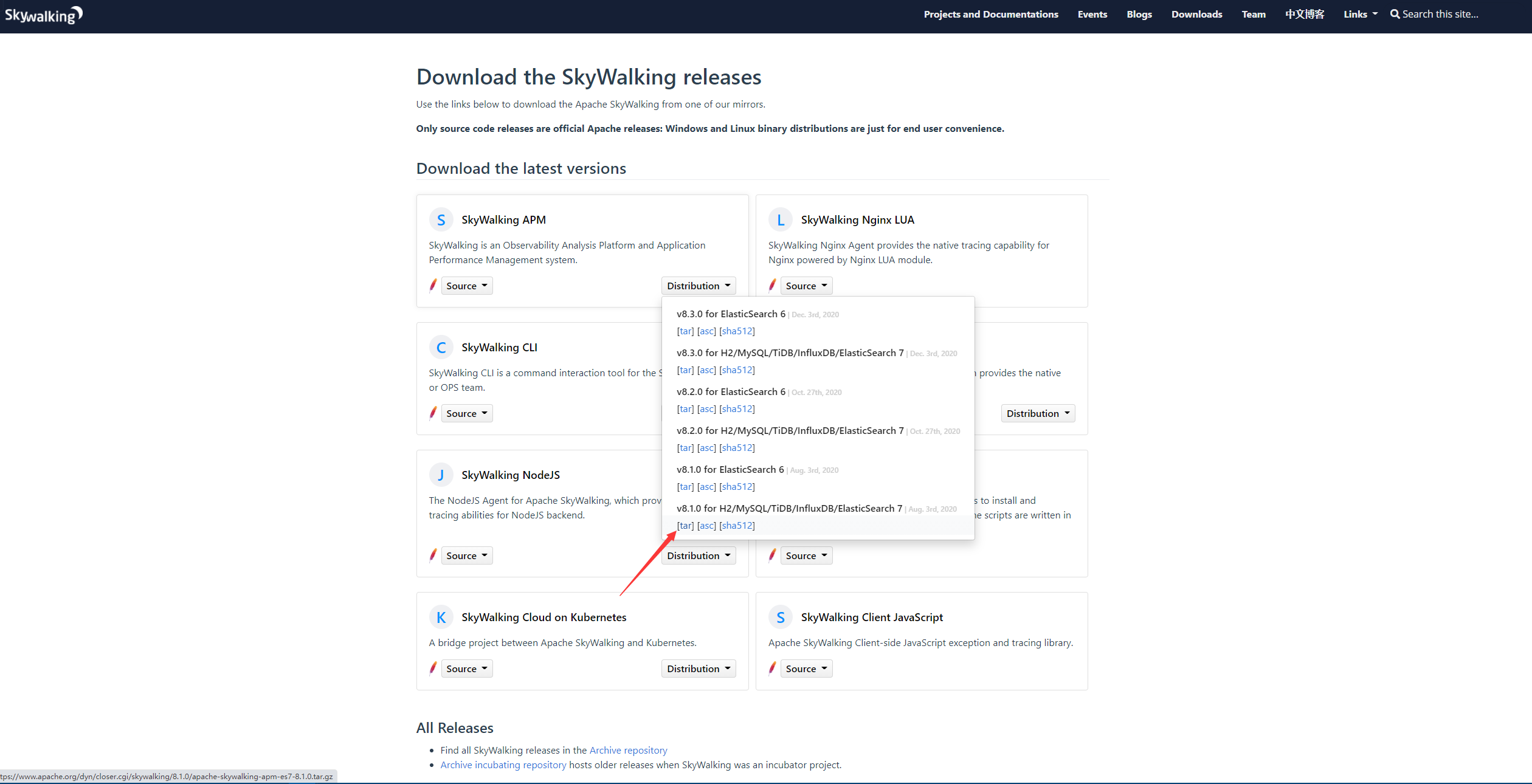This screenshot has height=784, width=1532.
Task: Open Distribution dropdown right of the open menu
Action: pos(1038,413)
